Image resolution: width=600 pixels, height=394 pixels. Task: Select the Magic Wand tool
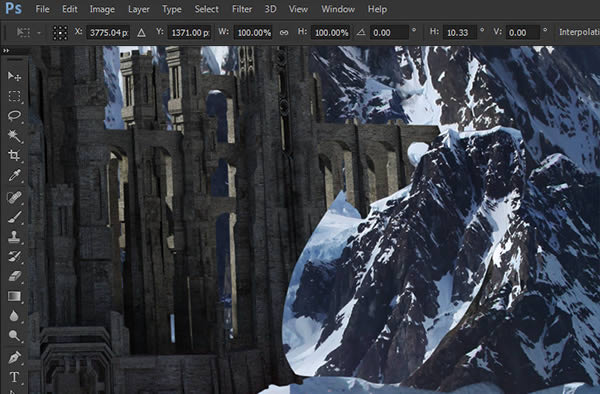pos(14,135)
